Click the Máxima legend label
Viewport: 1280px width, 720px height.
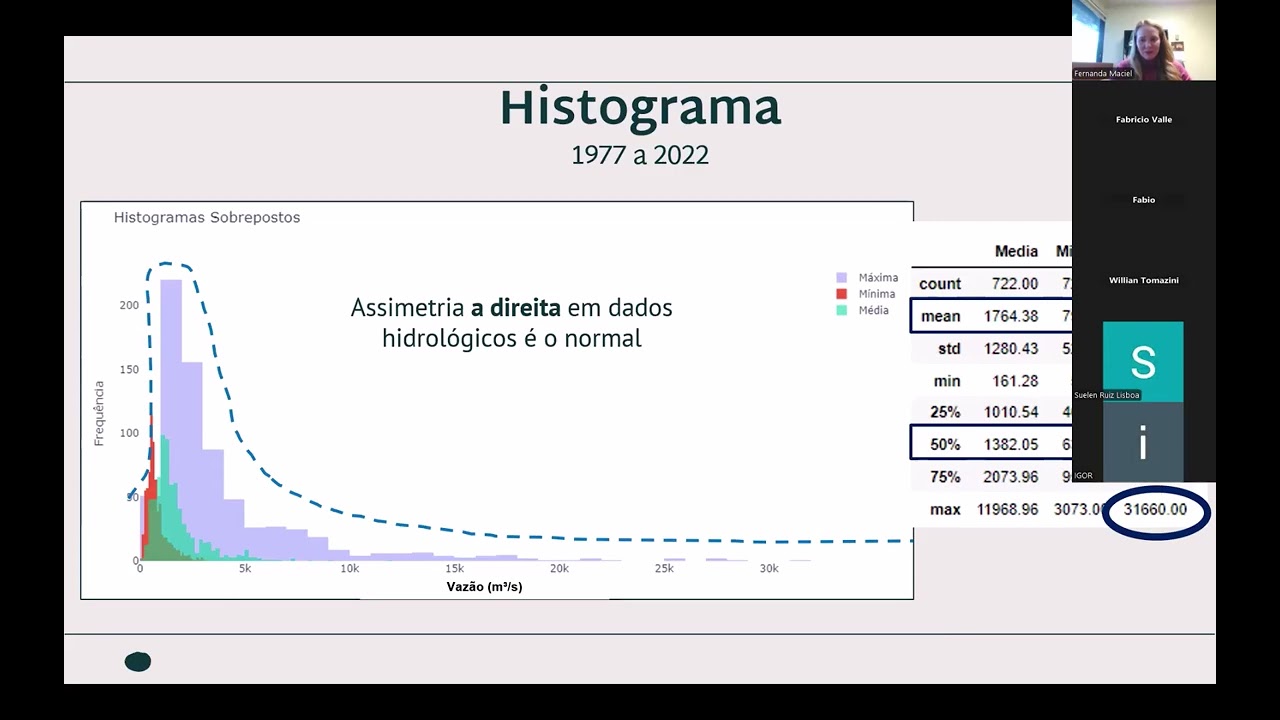tap(878, 278)
